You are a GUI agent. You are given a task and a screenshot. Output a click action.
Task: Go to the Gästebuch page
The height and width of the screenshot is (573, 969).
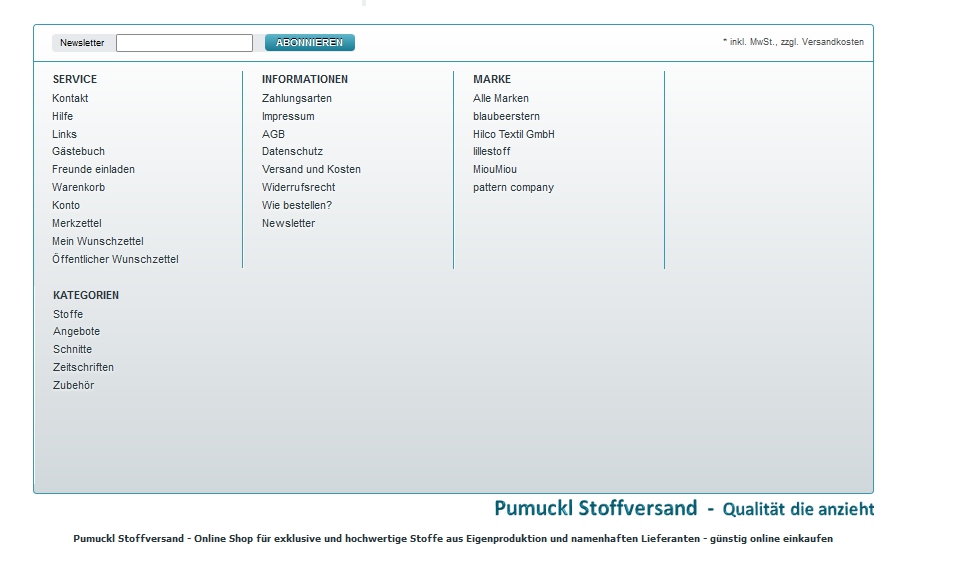(78, 152)
